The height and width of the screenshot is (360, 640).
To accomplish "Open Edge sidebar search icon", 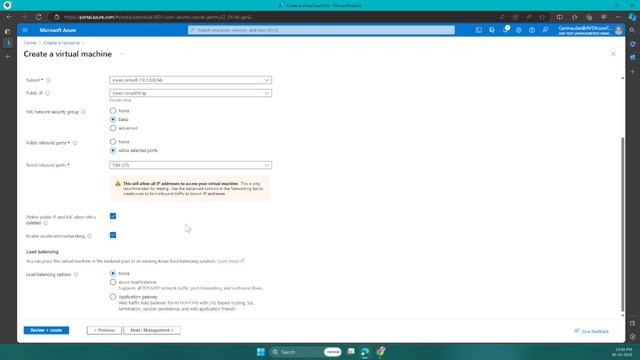I will (632, 30).
